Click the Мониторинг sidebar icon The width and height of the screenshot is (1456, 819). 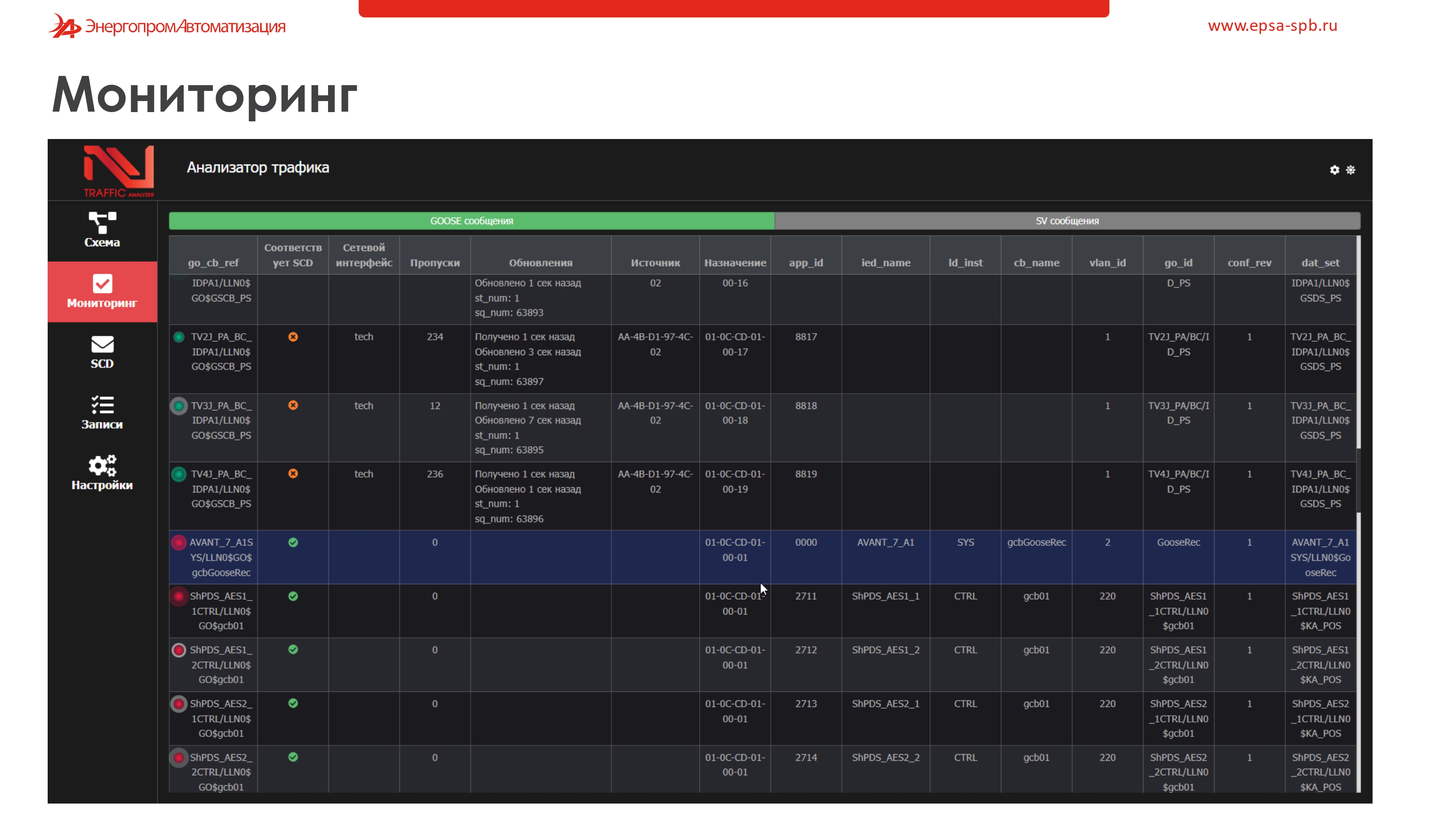[102, 284]
